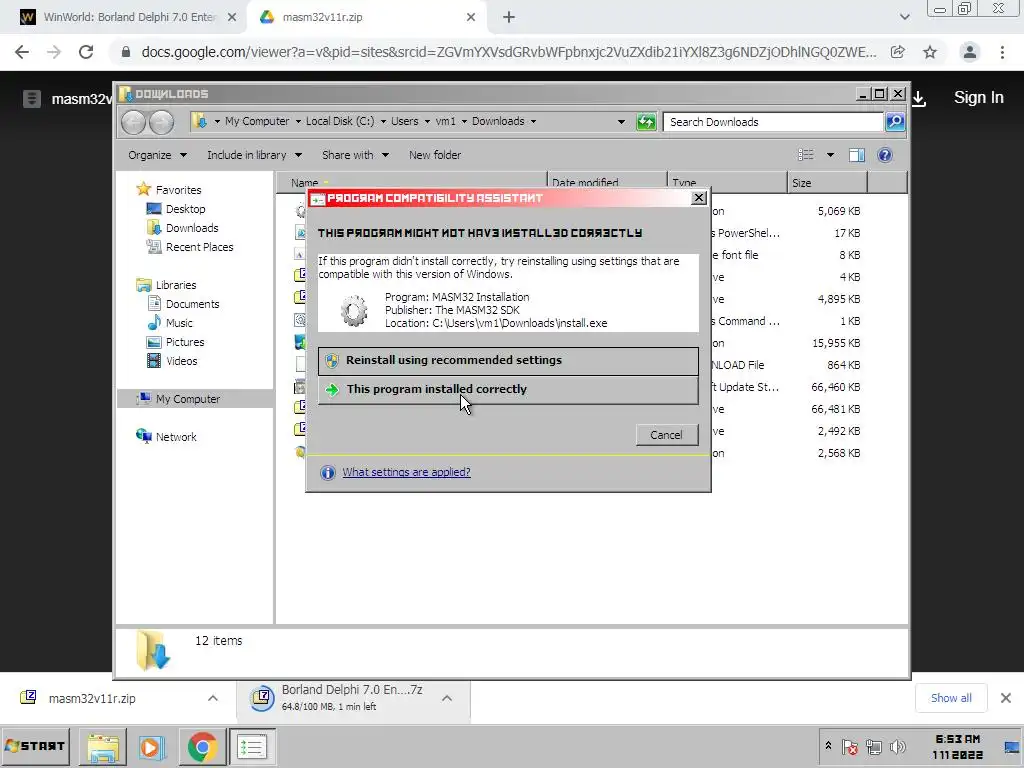Go back in Chrome
This screenshot has width=1024, height=768.
[22, 52]
